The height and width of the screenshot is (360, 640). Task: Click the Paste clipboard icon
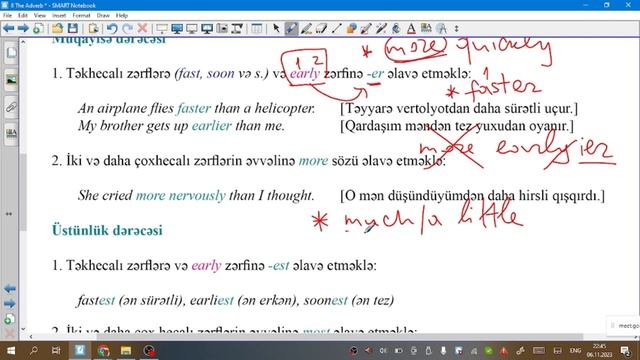[x=93, y=29]
